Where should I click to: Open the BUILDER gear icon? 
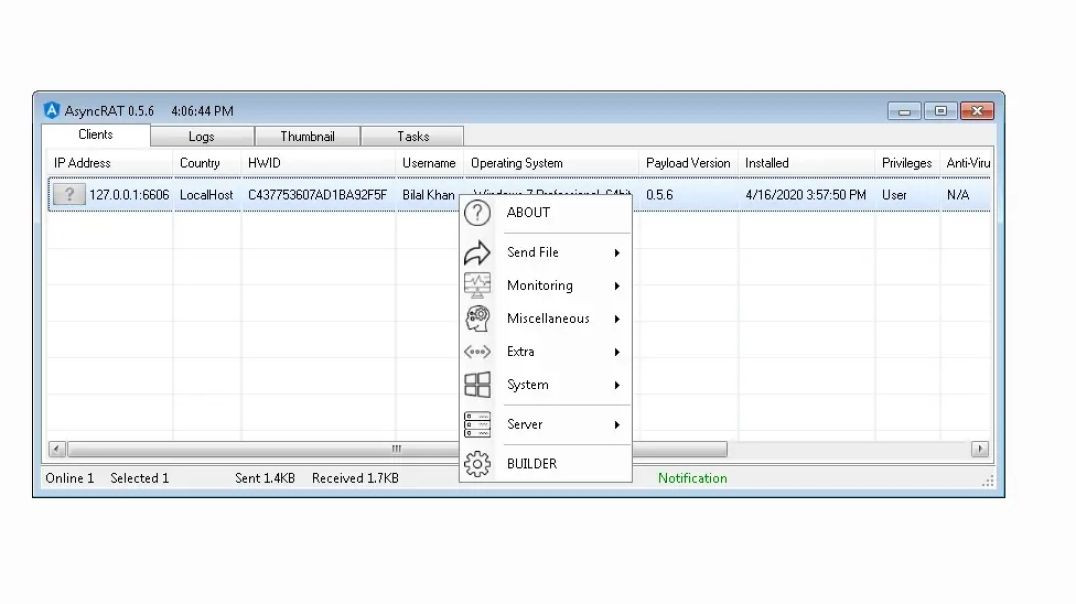[x=477, y=463]
